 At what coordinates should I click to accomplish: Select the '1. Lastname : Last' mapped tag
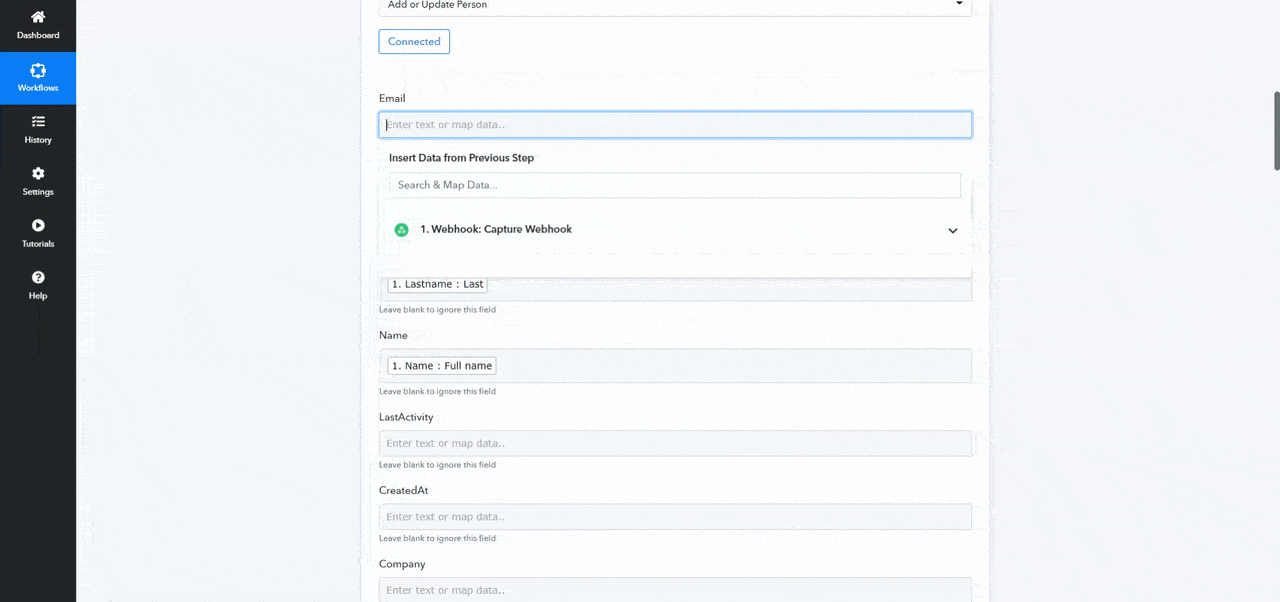438,284
